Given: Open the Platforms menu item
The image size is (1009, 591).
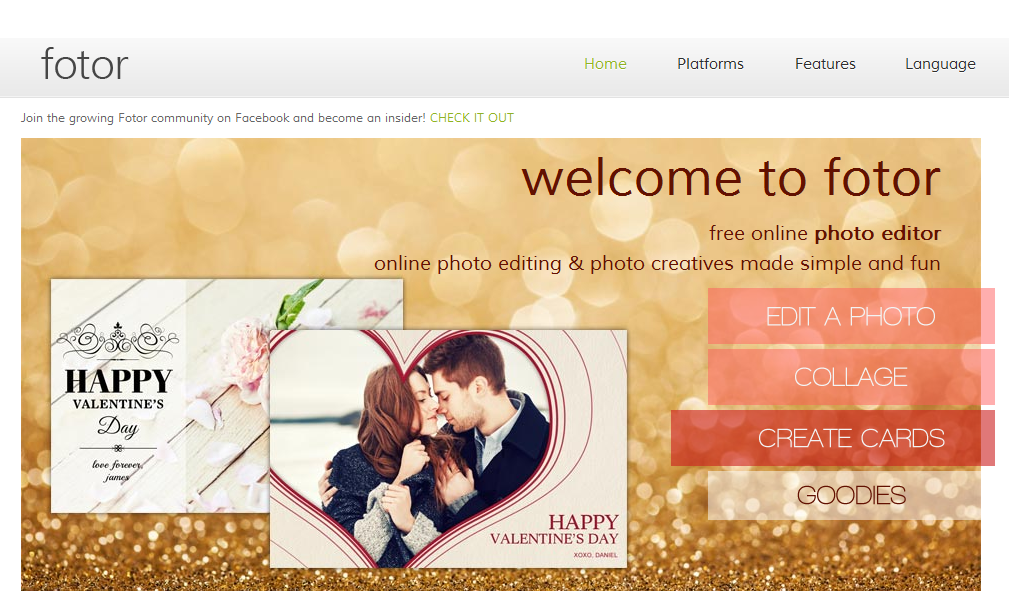Looking at the screenshot, I should tap(710, 64).
